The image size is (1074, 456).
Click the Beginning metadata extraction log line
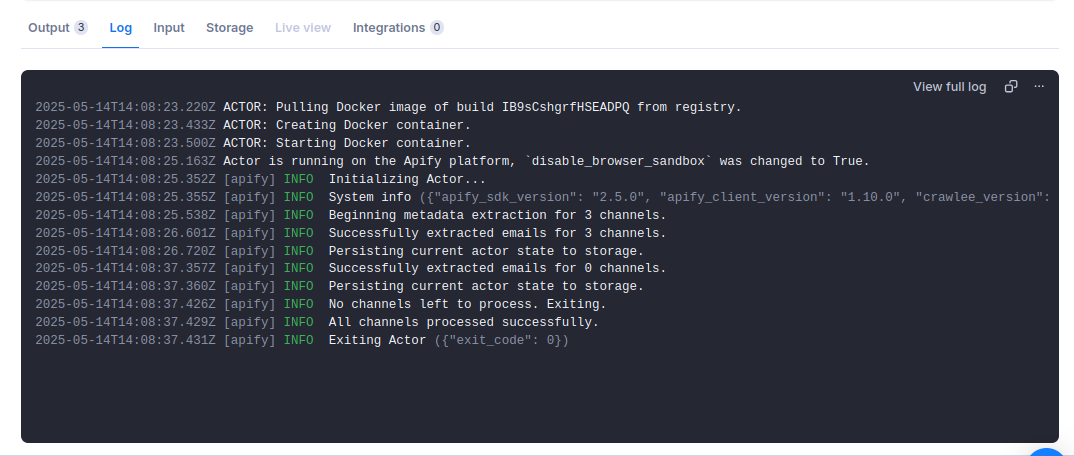(497, 215)
